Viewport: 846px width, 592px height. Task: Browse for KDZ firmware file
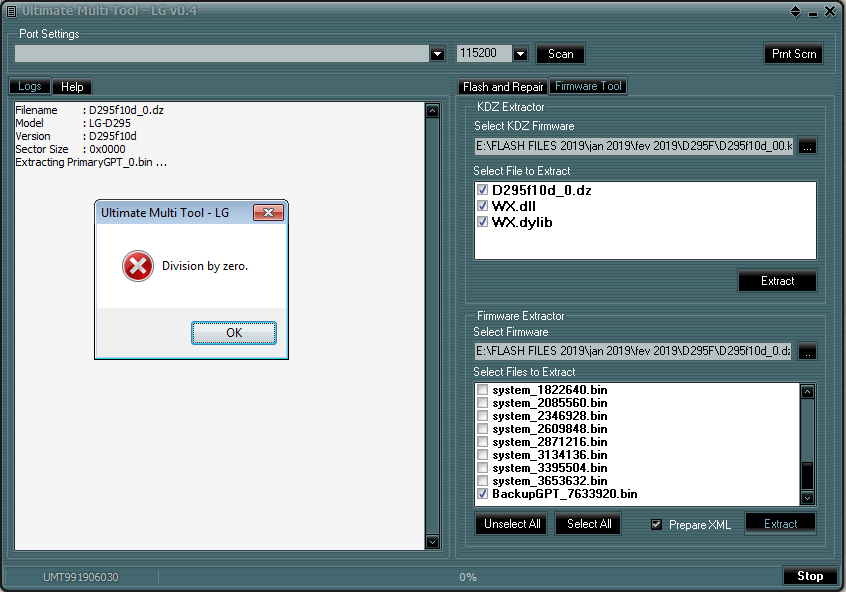(807, 146)
